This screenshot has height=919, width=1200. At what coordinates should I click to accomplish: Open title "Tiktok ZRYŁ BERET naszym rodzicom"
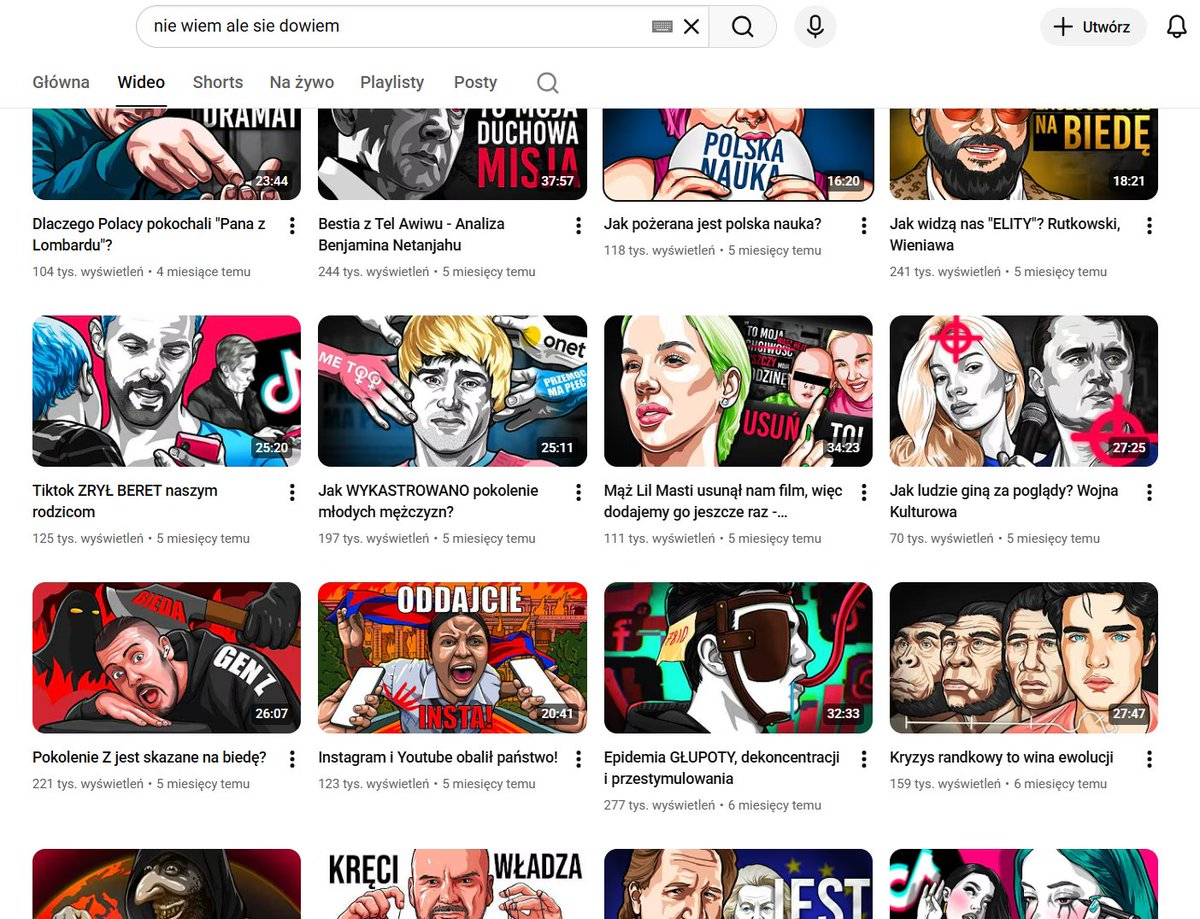click(x=125, y=501)
